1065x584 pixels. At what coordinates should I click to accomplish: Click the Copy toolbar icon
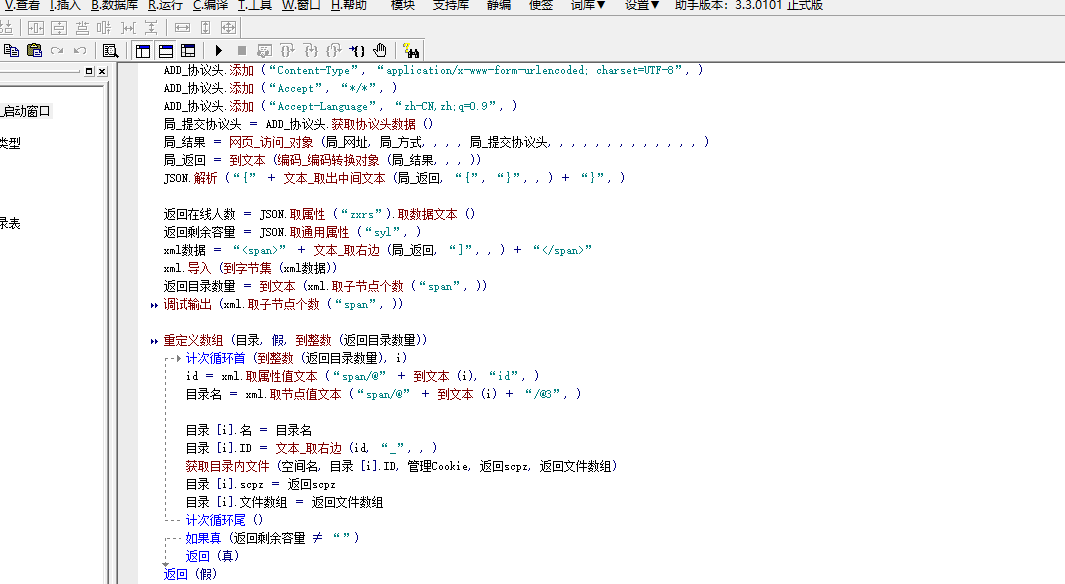(12, 50)
